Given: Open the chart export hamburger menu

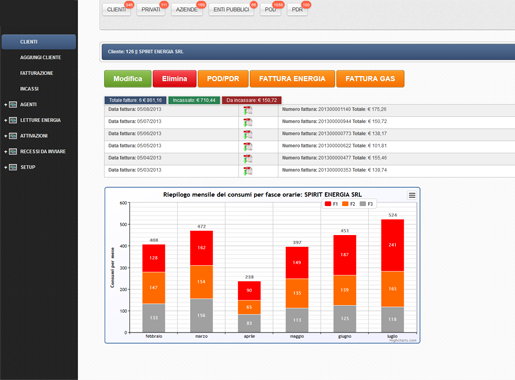Looking at the screenshot, I should click(x=412, y=195).
